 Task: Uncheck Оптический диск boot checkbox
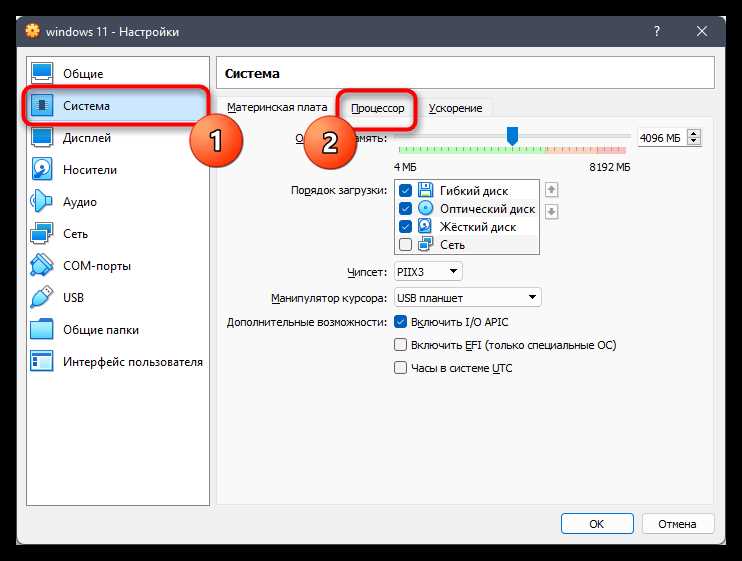(x=406, y=208)
